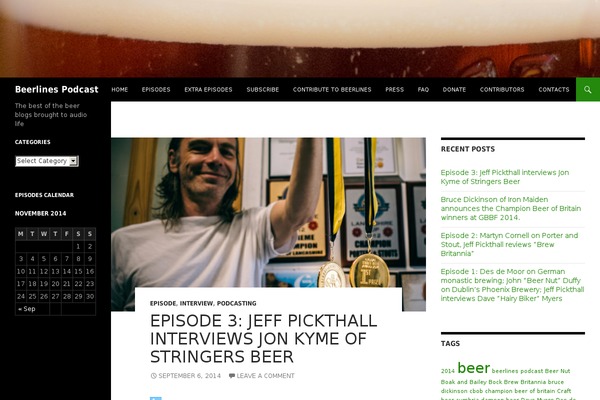
Task: Go to previous month Sep in calendar
Action: tap(27, 309)
